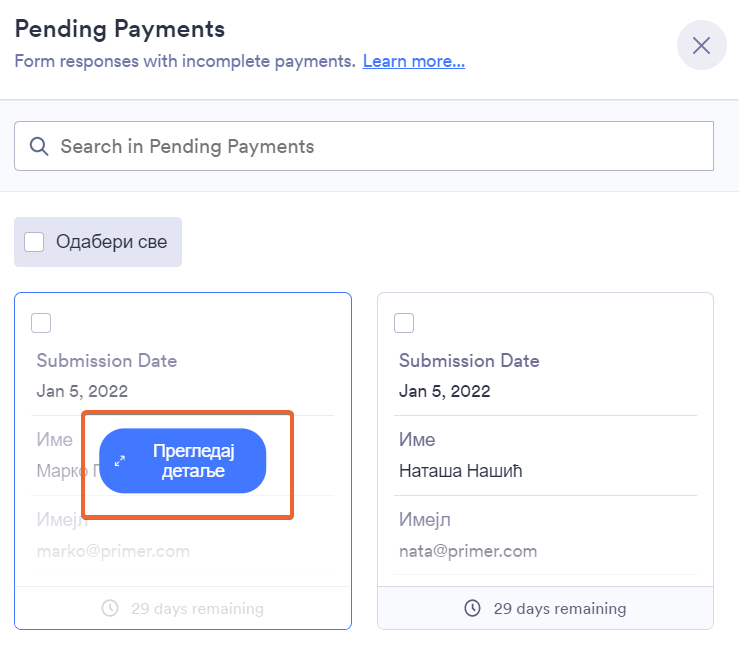The height and width of the screenshot is (658, 739).
Task: Click the Search in Pending Payments field
Action: (x=380, y=146)
